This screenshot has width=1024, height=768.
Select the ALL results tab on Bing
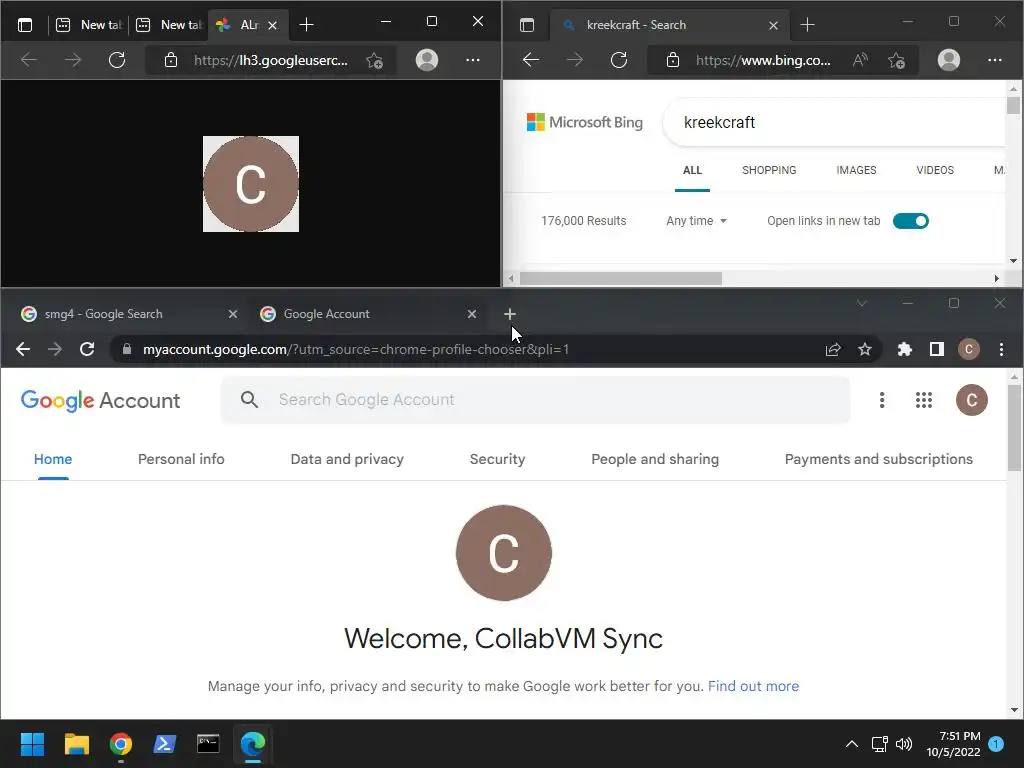(692, 170)
